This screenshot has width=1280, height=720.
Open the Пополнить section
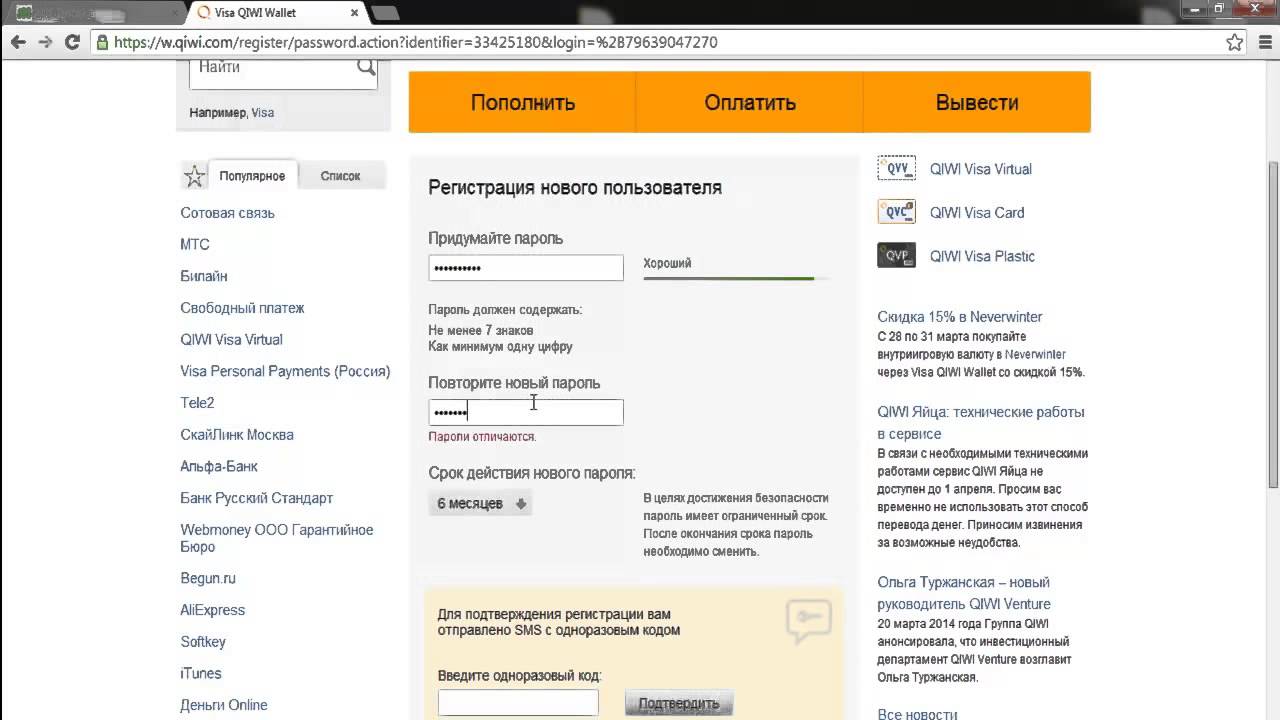pos(522,102)
